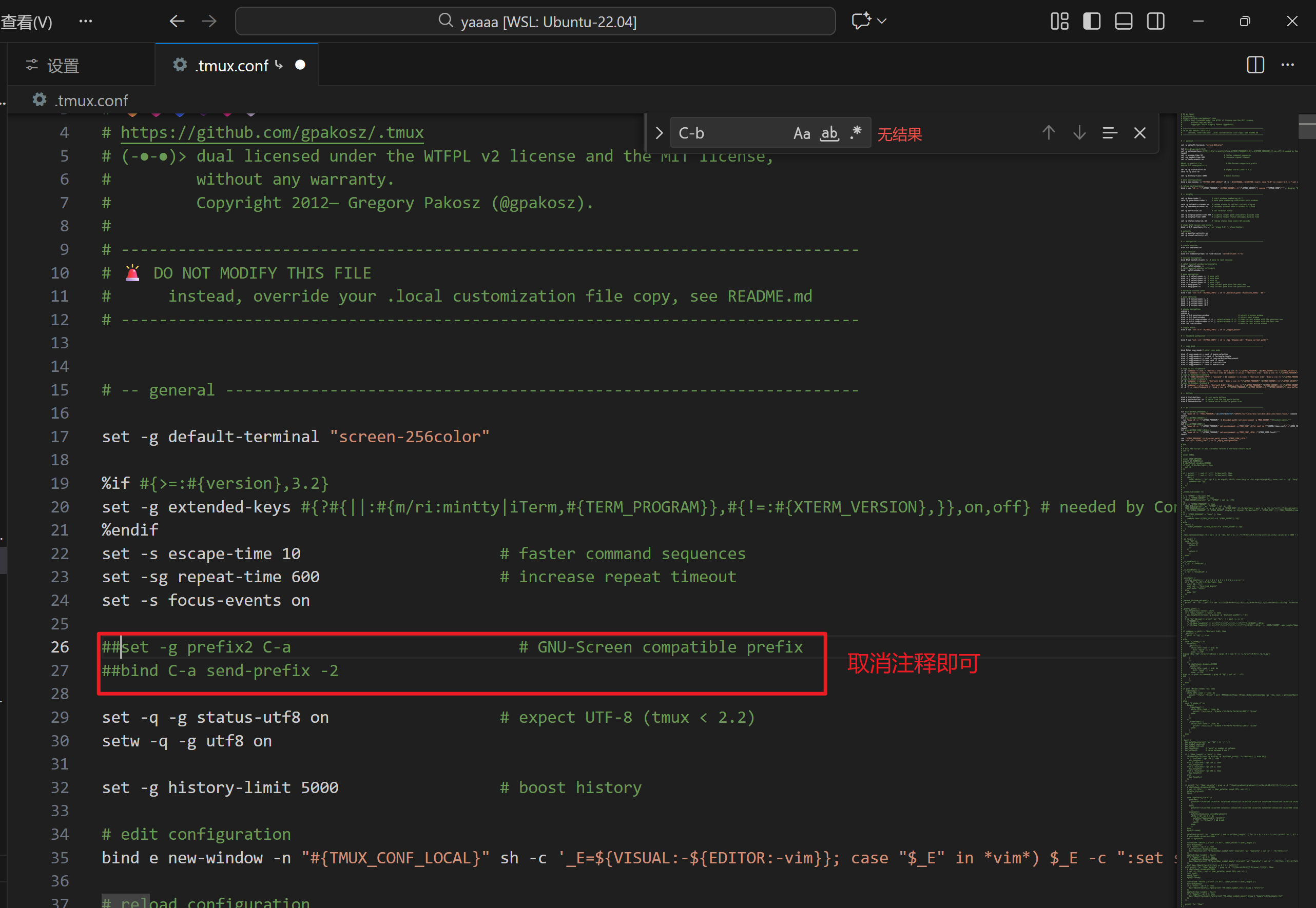Enable regular expression search option

856,133
